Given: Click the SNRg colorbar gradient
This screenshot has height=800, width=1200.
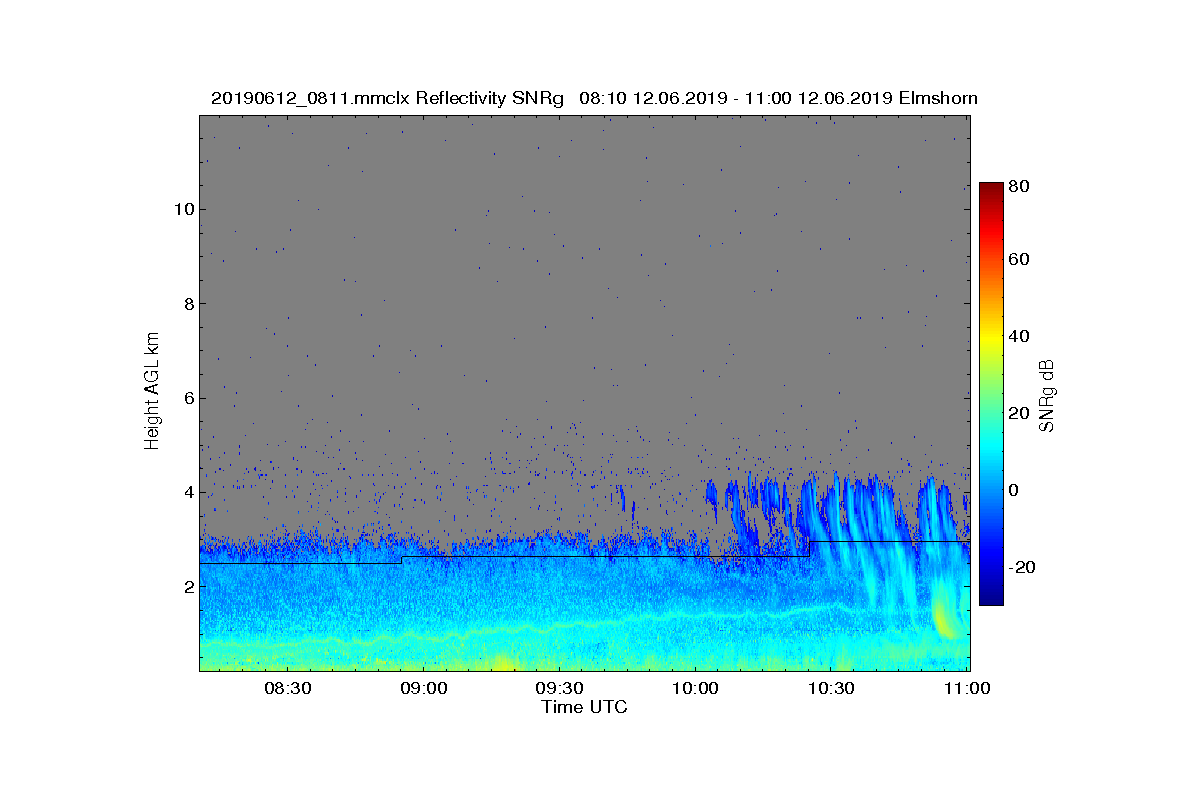Looking at the screenshot, I should 990,394.
